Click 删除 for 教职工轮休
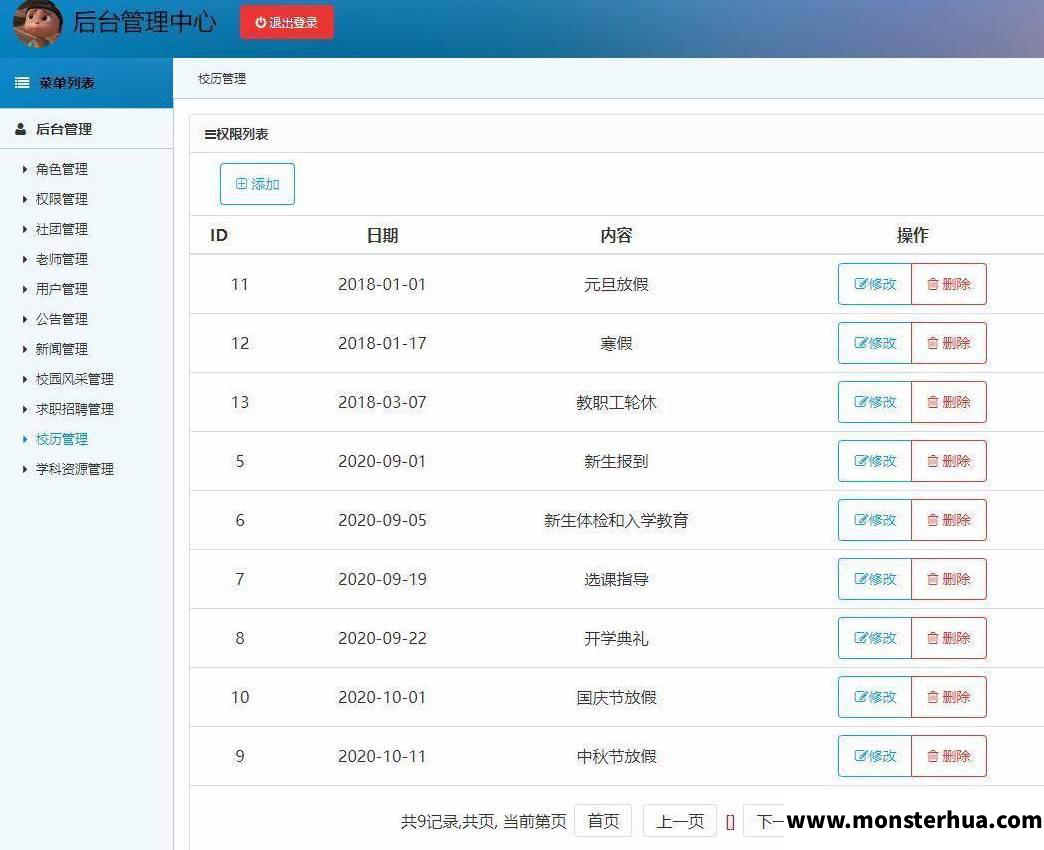The height and width of the screenshot is (850, 1044). [x=949, y=402]
